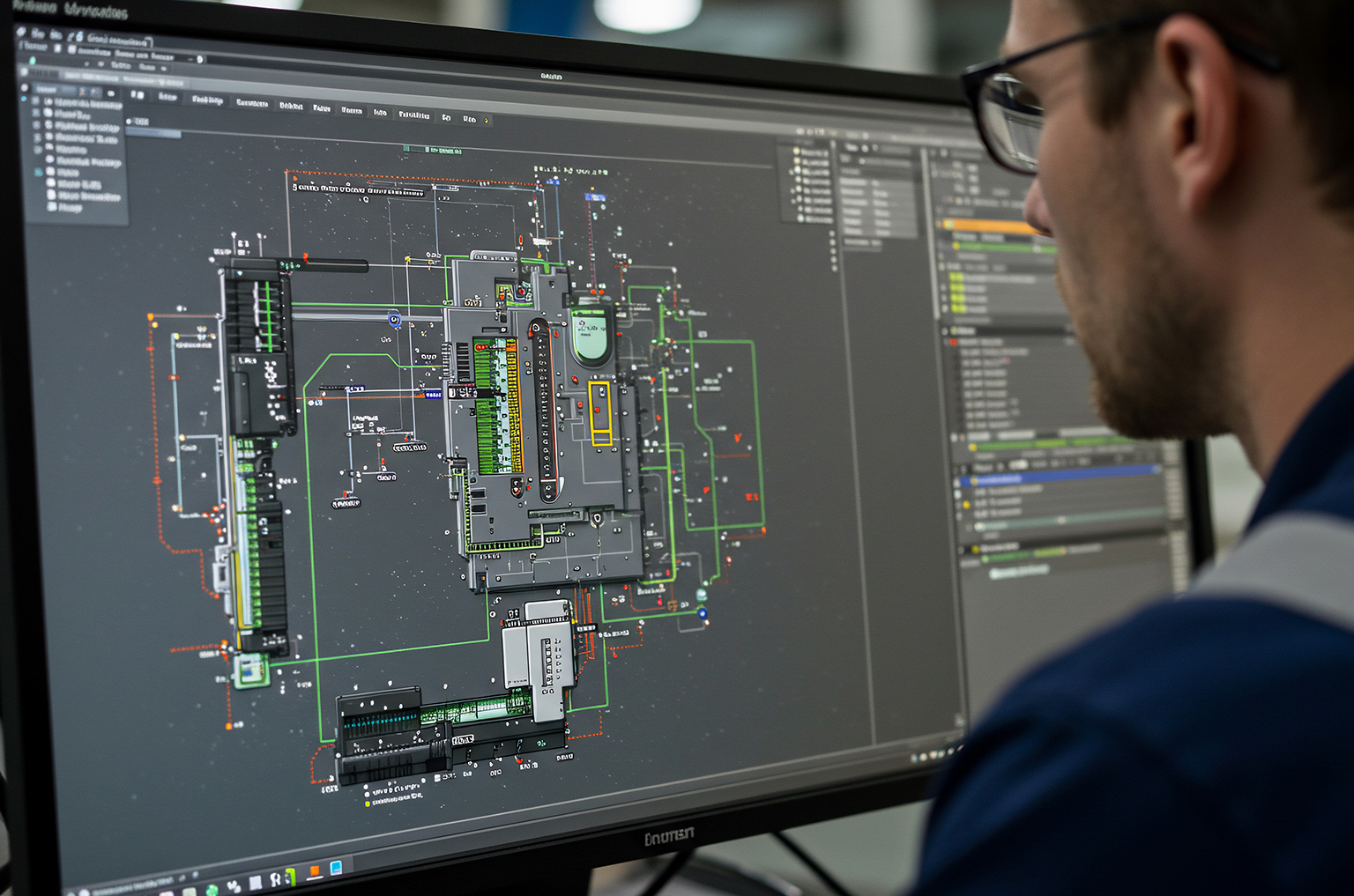Open the second tab in the canvas tab strip
Image resolution: width=1354 pixels, height=896 pixels.
coord(167,96)
